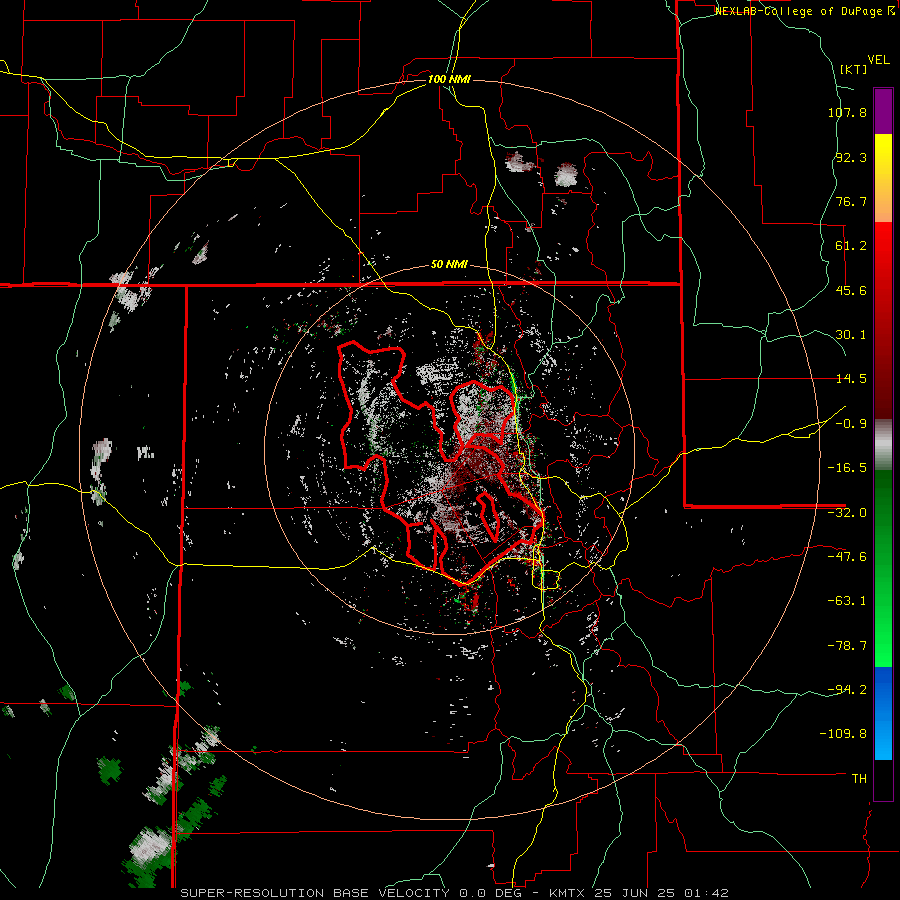Click the 61.2 velocity scale value

click(x=851, y=246)
